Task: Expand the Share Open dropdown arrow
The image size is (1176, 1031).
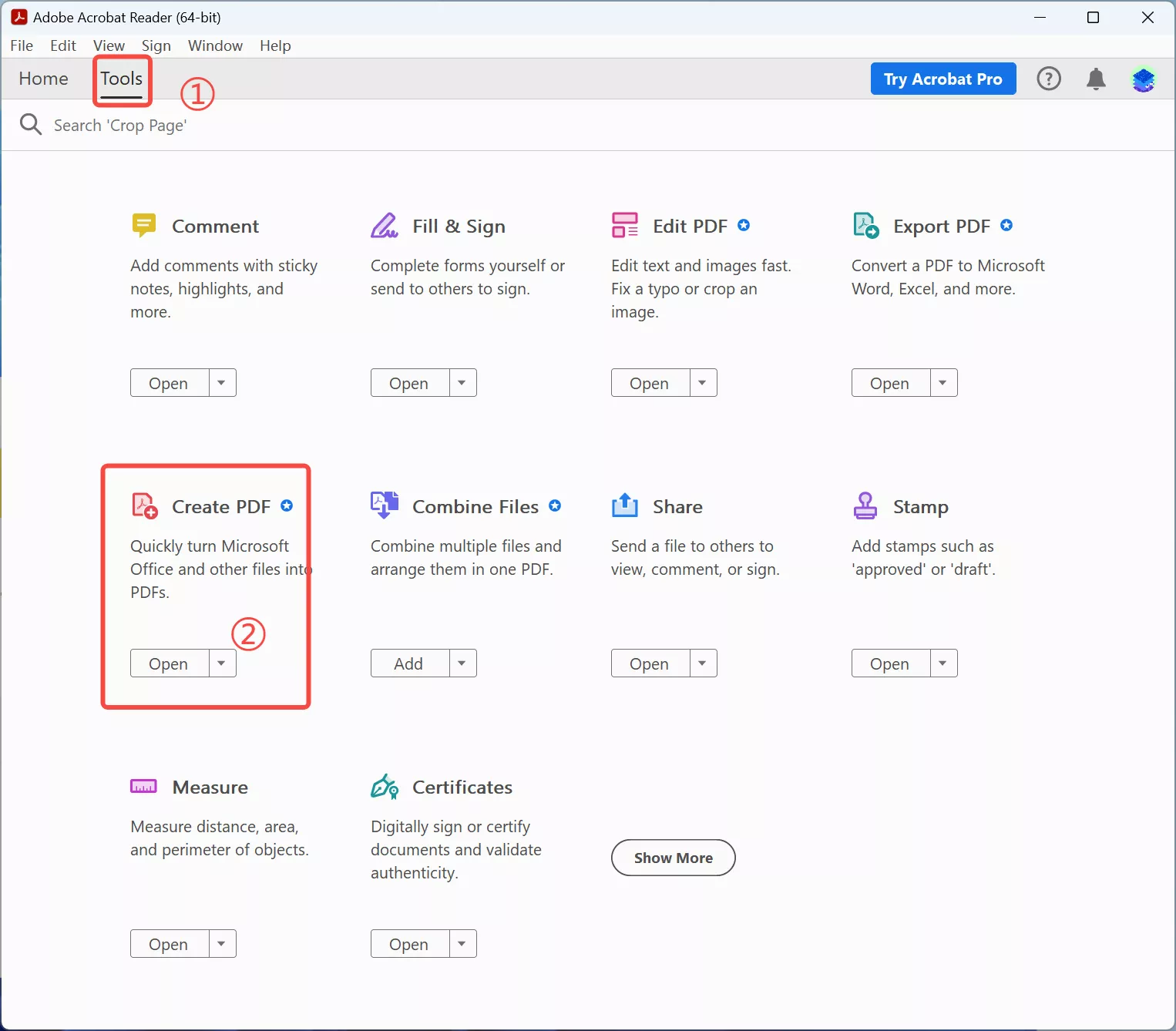Action: [703, 663]
